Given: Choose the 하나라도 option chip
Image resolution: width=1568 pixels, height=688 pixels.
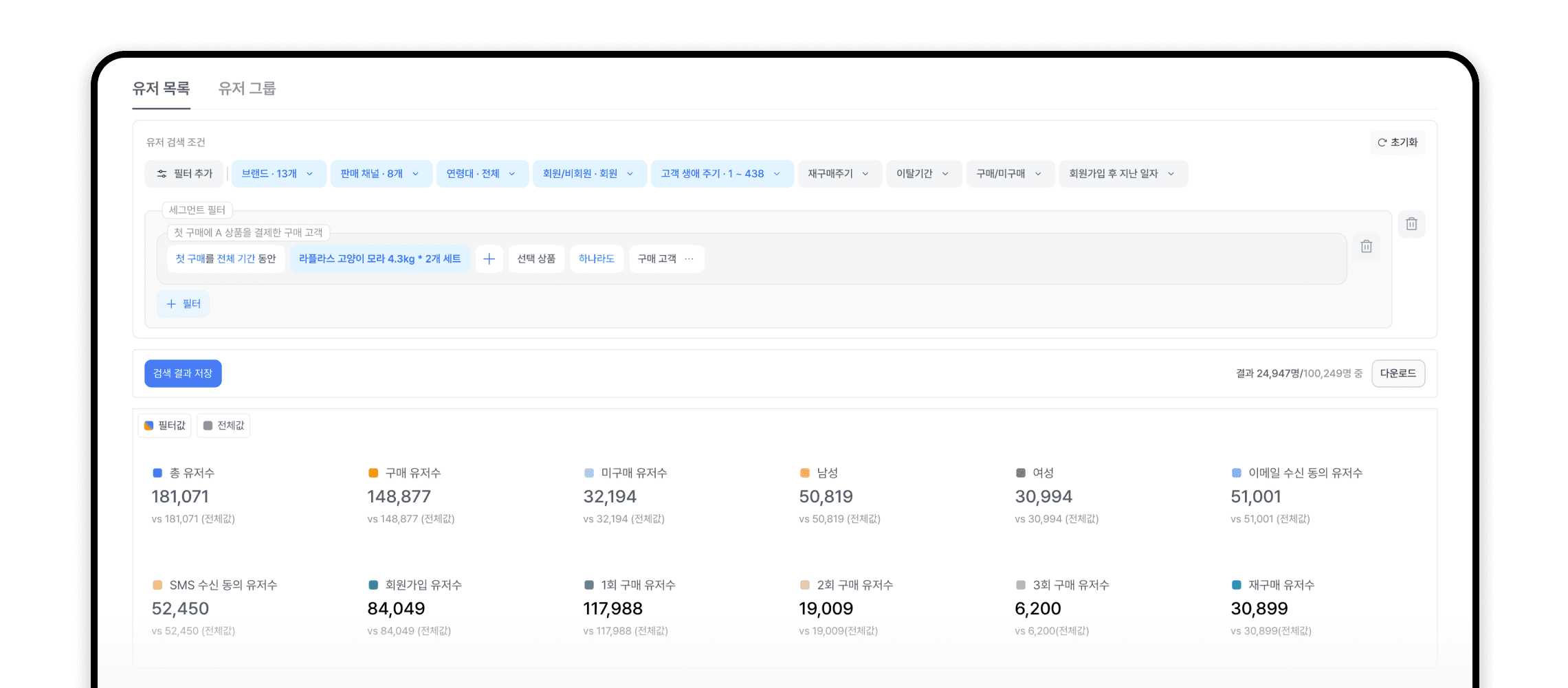Looking at the screenshot, I should point(597,259).
